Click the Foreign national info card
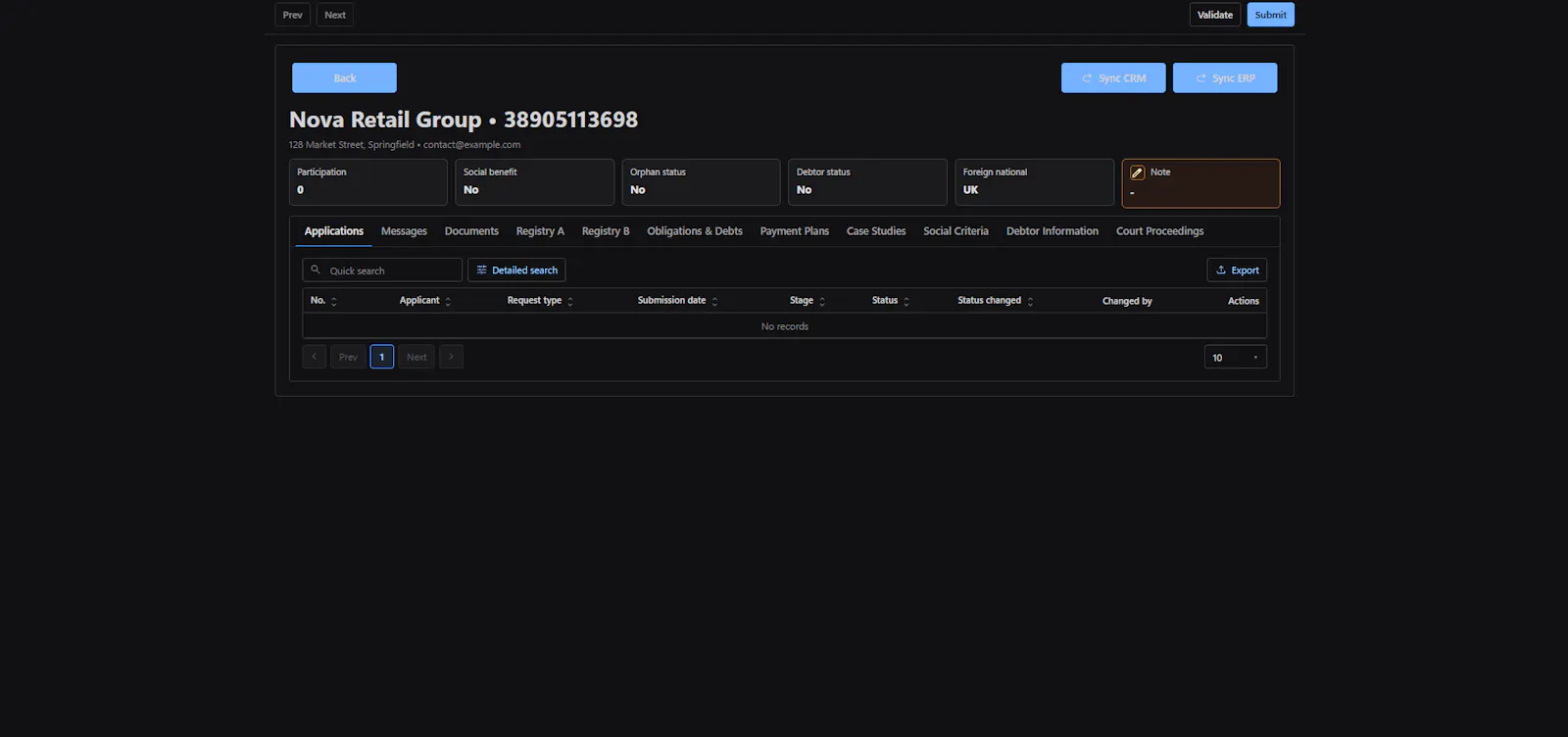 click(1034, 182)
